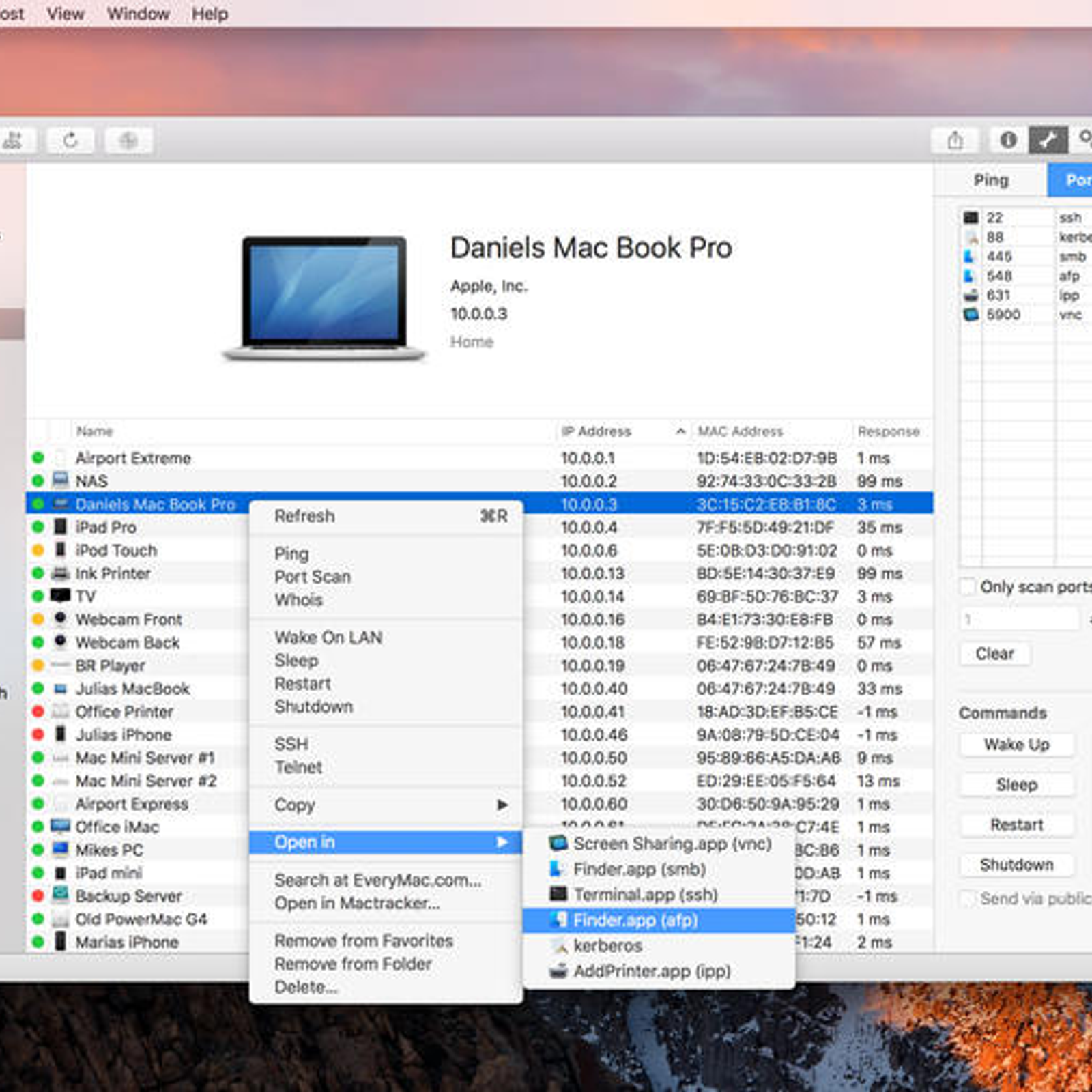The height and width of the screenshot is (1092, 1092).
Task: Choose Finder.app (afp) in the submenu
Action: click(x=659, y=920)
